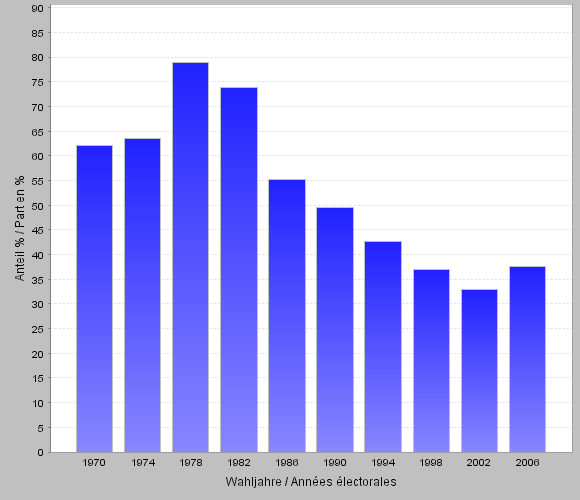Select the 1974 bar in chart
The image size is (580, 500).
[x=142, y=295]
